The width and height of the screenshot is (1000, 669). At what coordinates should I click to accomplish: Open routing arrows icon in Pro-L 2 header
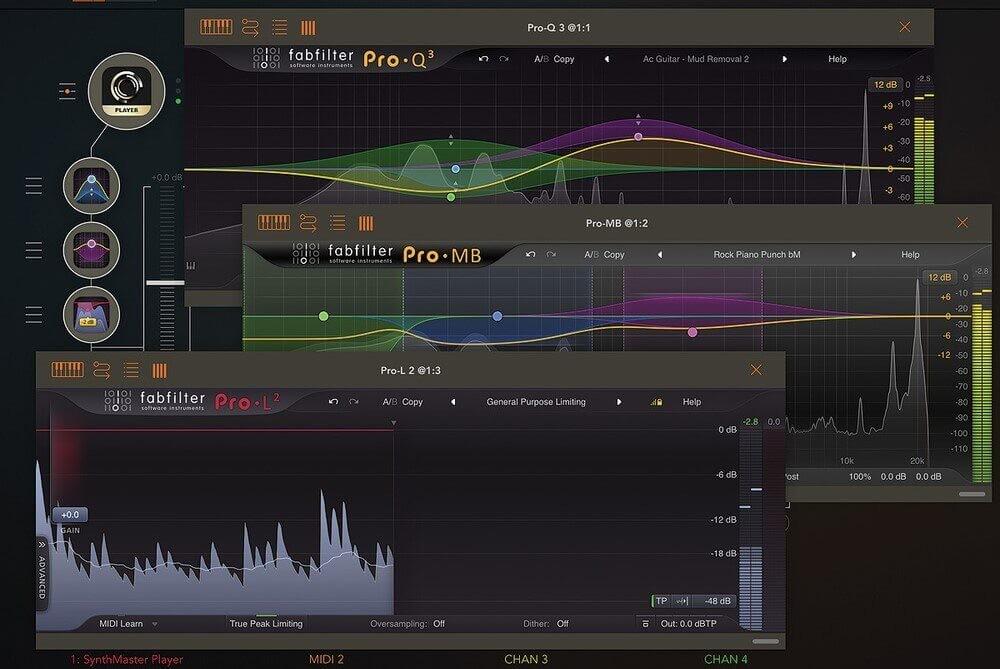click(x=102, y=371)
